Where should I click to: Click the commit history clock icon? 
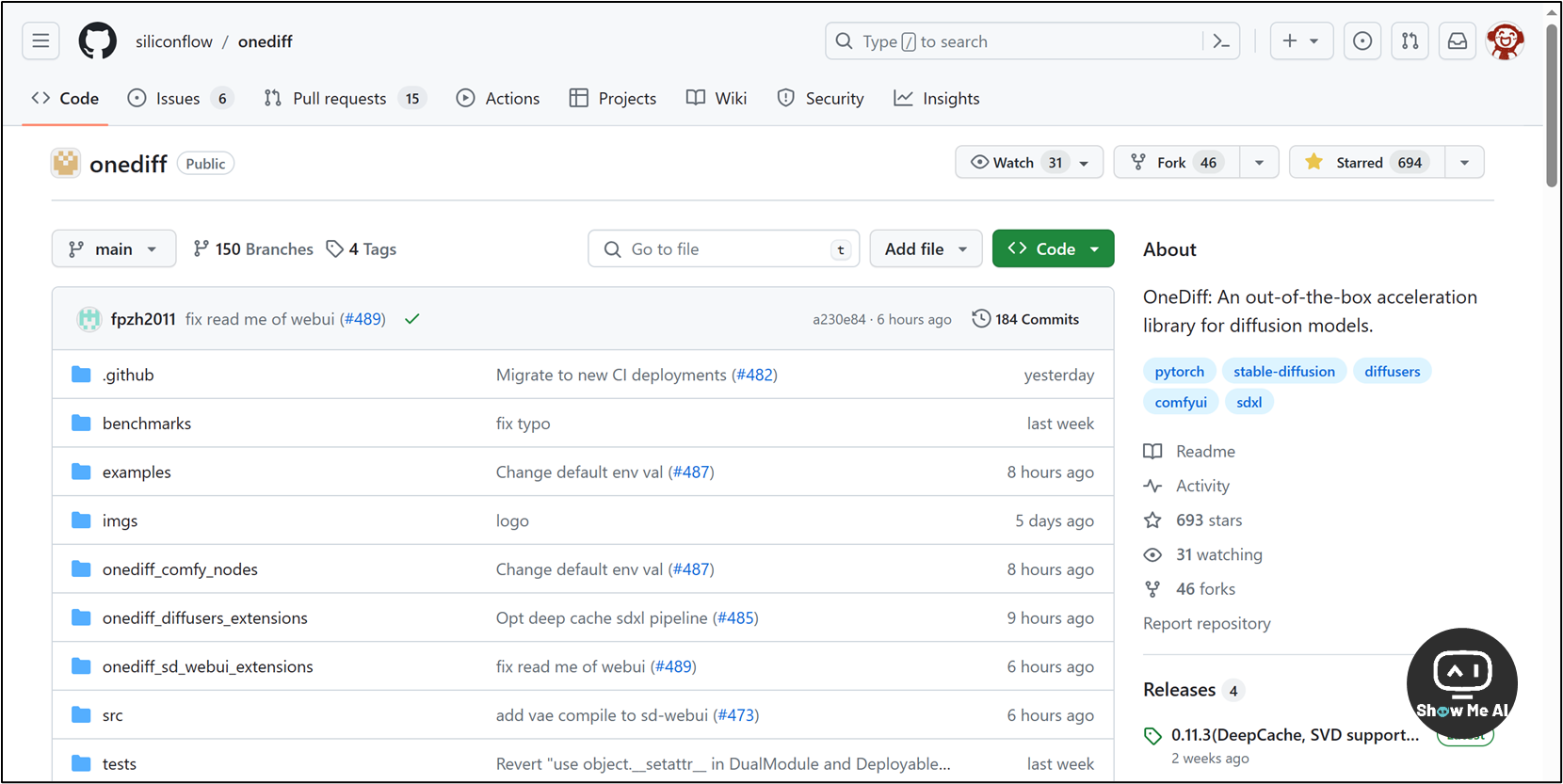[981, 319]
